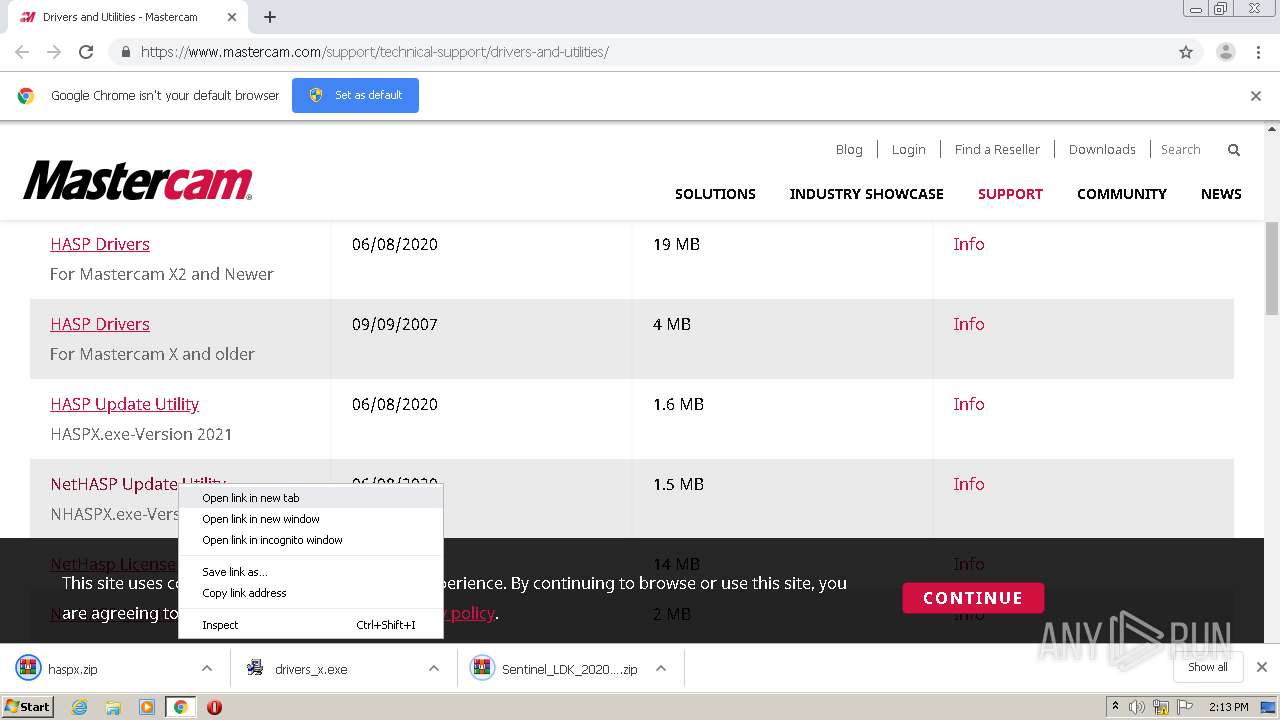1280x720 pixels.
Task: Click the red Opera-style taskbar icon
Action: pyautogui.click(x=214, y=707)
